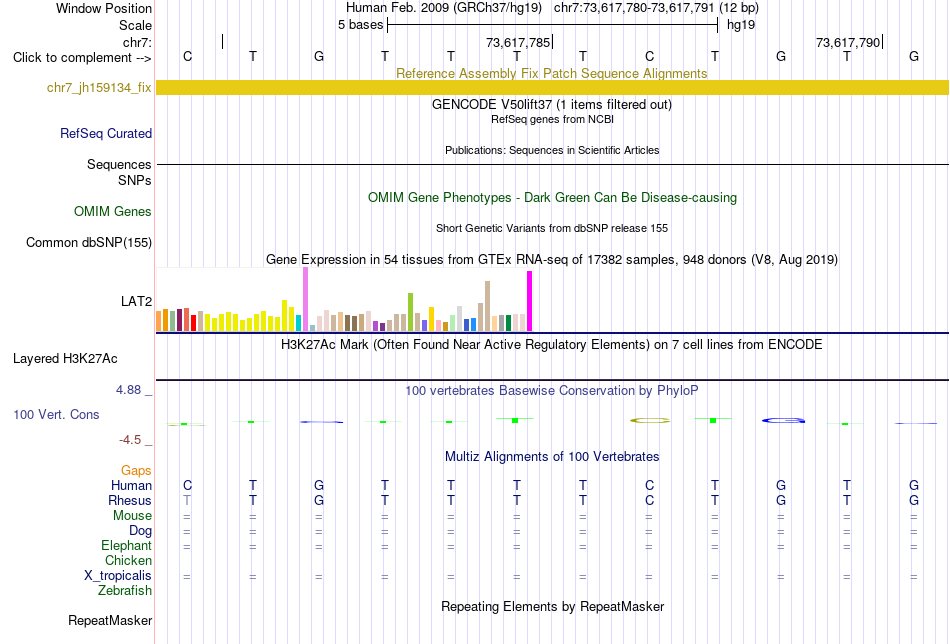Click 'Publications: Sequences in Scientific Articles' heading
The height and width of the screenshot is (644, 950).
tap(552, 150)
